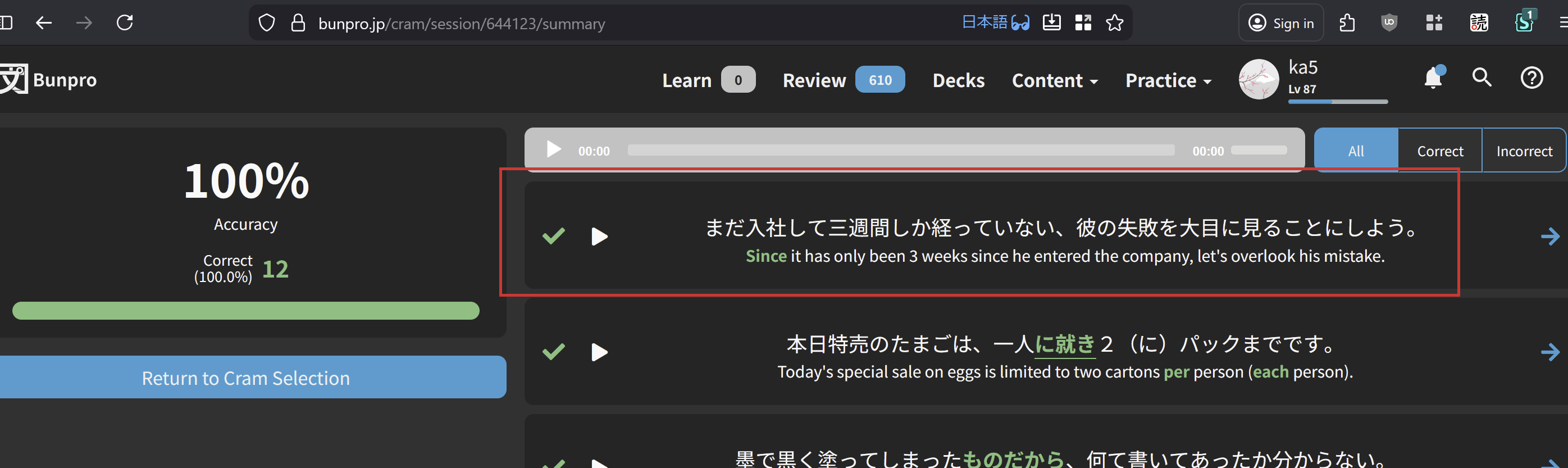Open the uBlock Origin shield extension

(x=1389, y=23)
